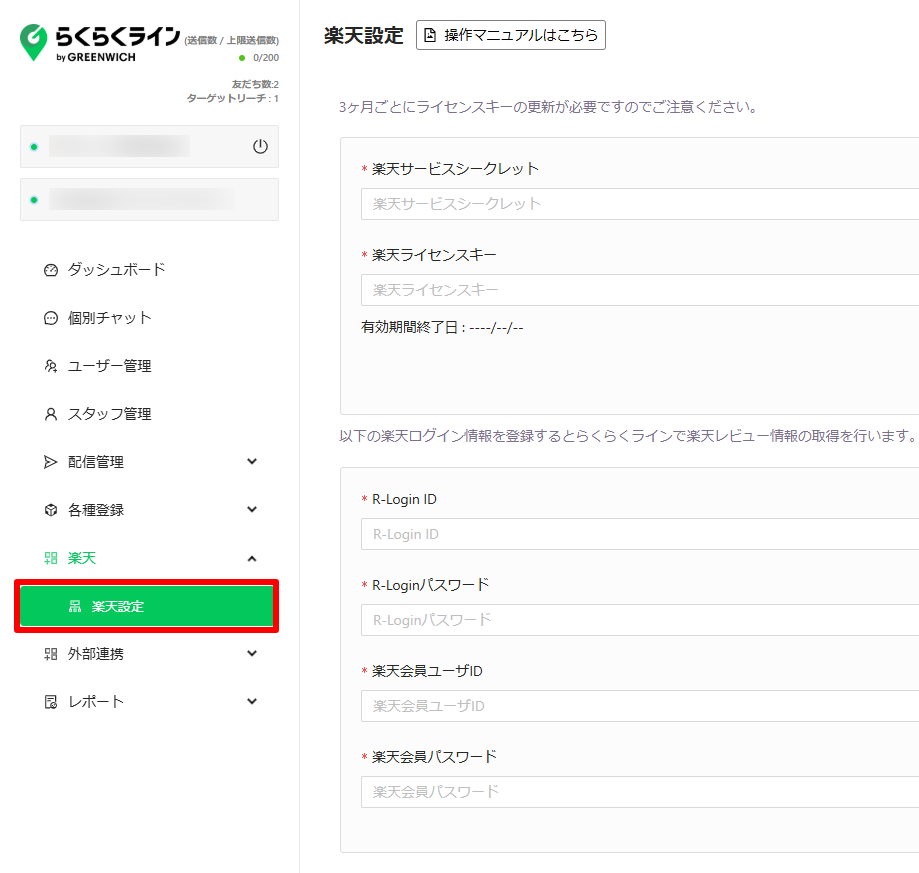Click the chat bubble icon for 個別チャット
919x873 pixels.
click(x=51, y=318)
